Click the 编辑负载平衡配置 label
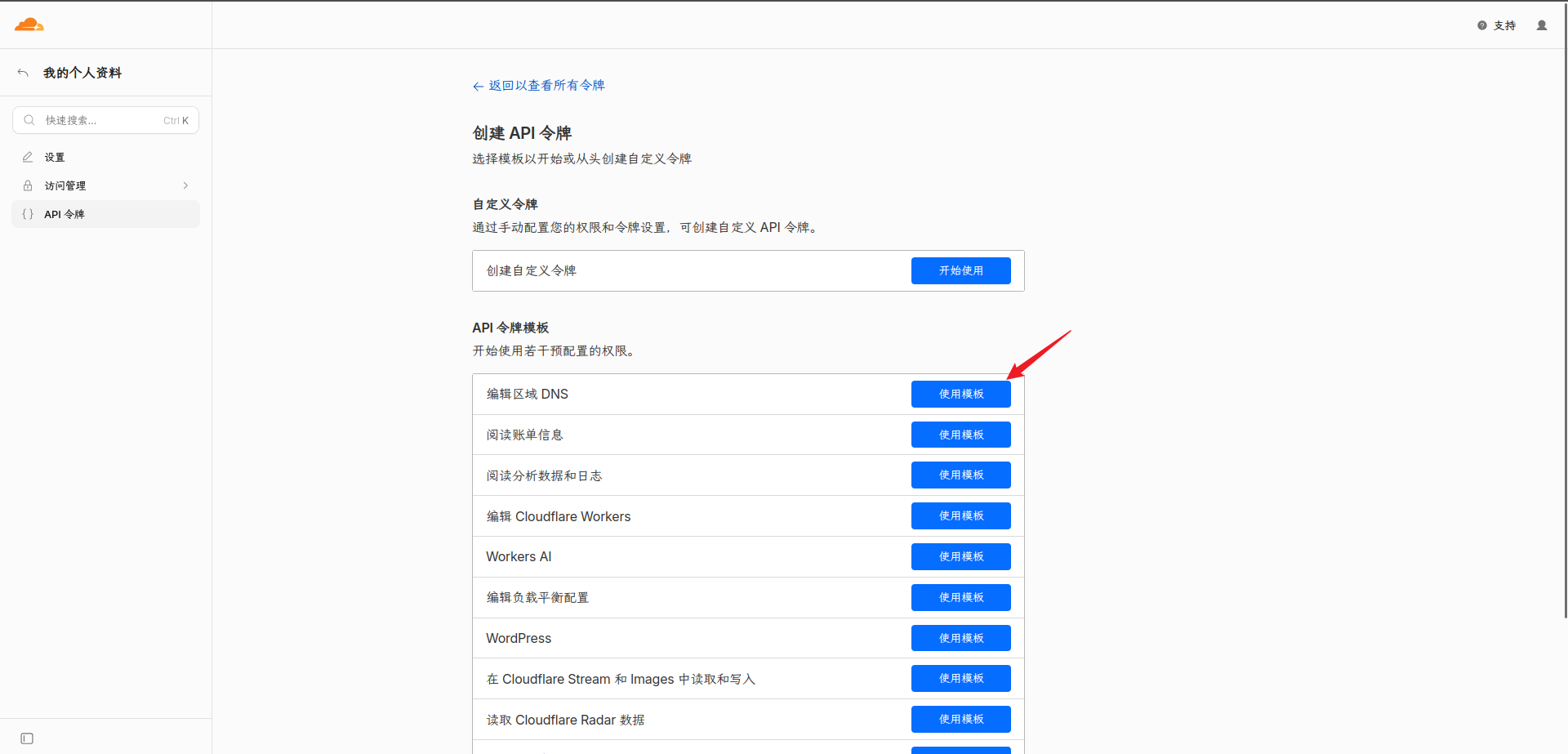This screenshot has width=1568, height=754. (x=537, y=597)
